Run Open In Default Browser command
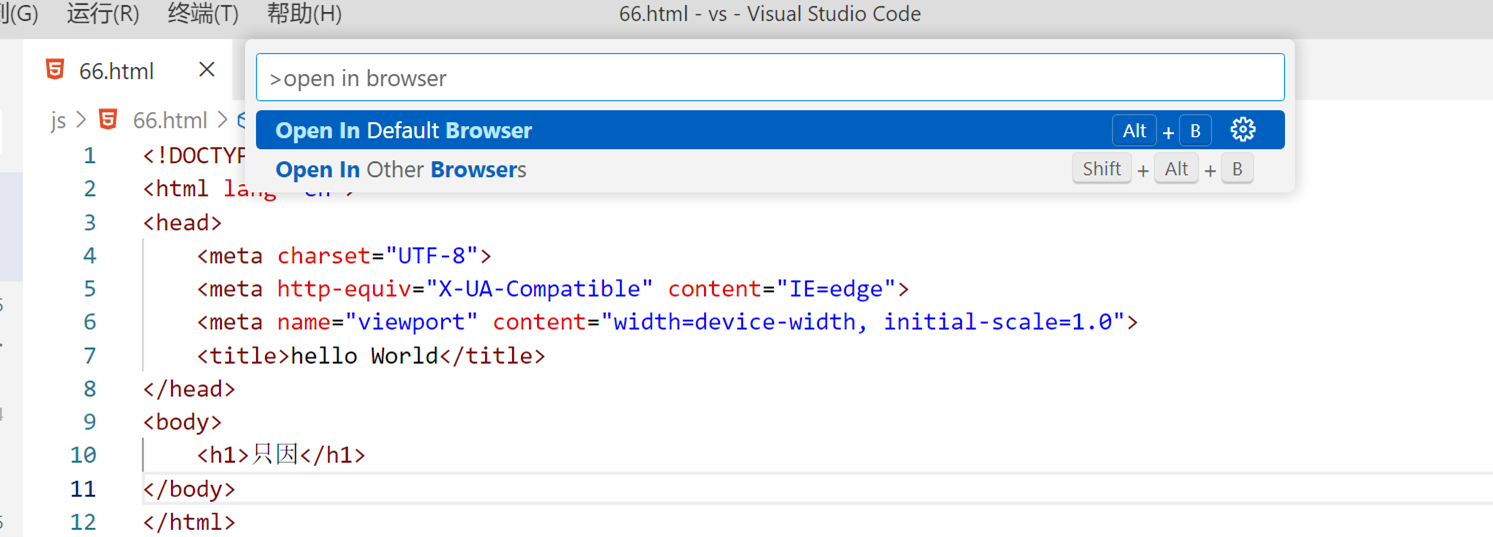The image size is (1493, 537). click(x=770, y=130)
